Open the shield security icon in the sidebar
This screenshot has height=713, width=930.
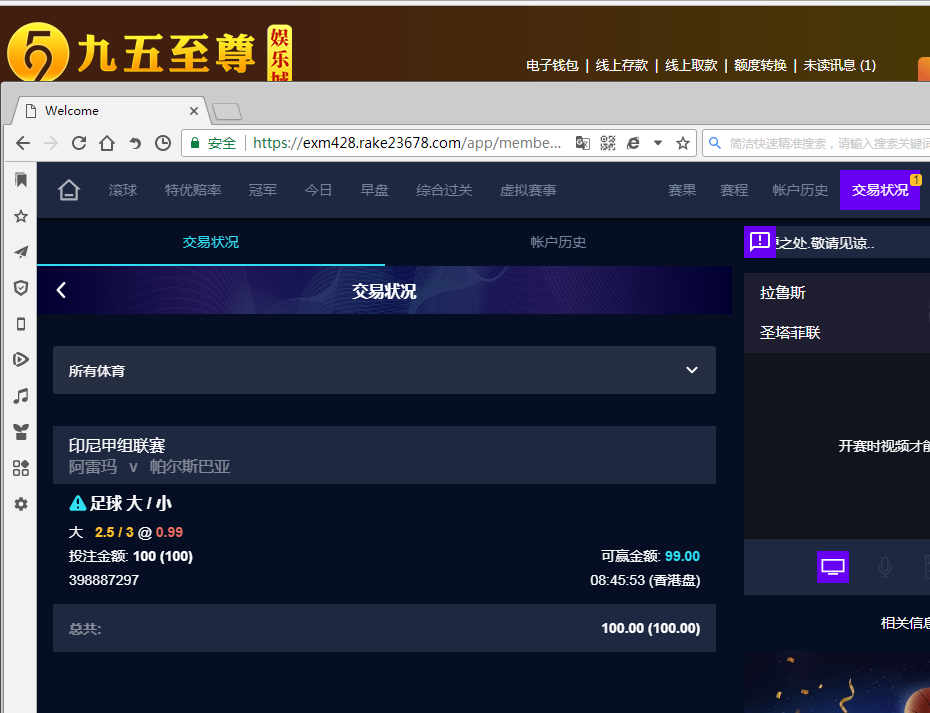click(20, 288)
